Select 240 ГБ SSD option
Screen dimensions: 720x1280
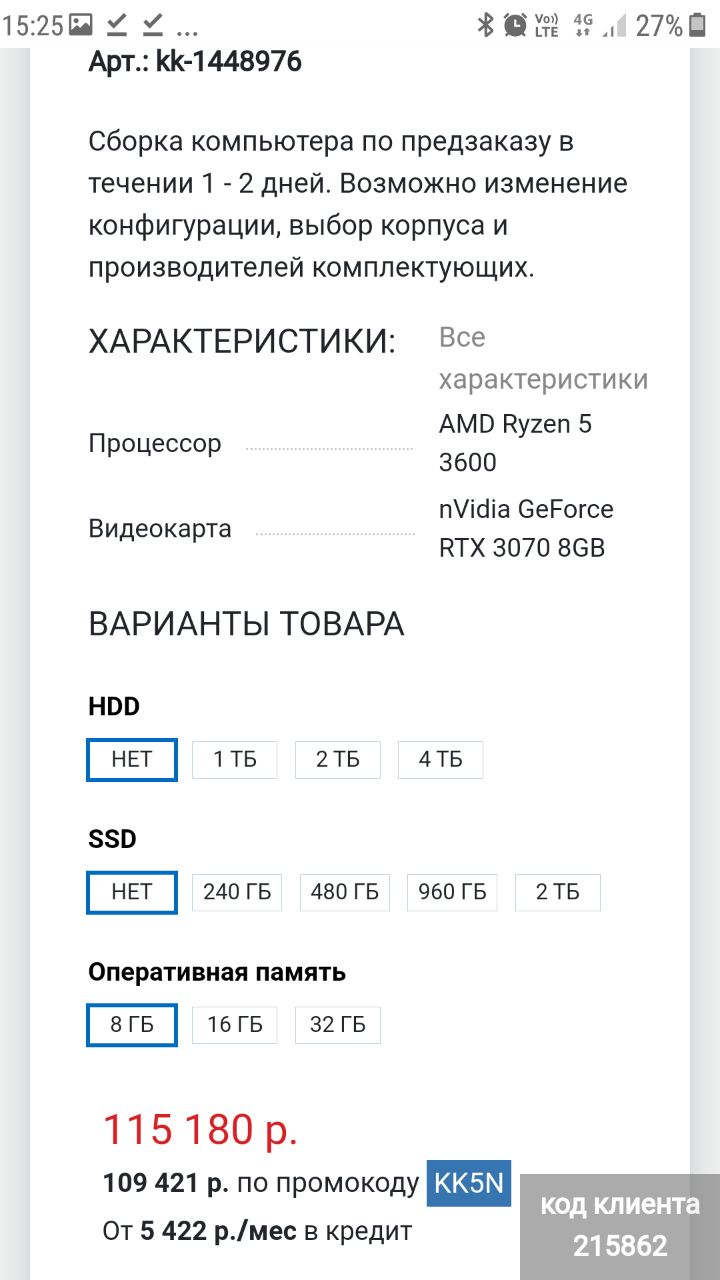(x=237, y=893)
